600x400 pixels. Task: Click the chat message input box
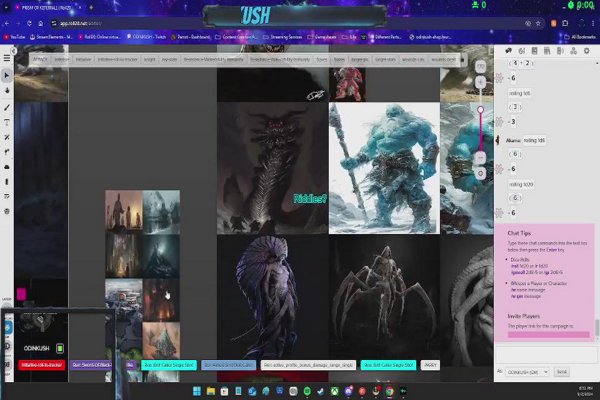pyautogui.click(x=546, y=355)
